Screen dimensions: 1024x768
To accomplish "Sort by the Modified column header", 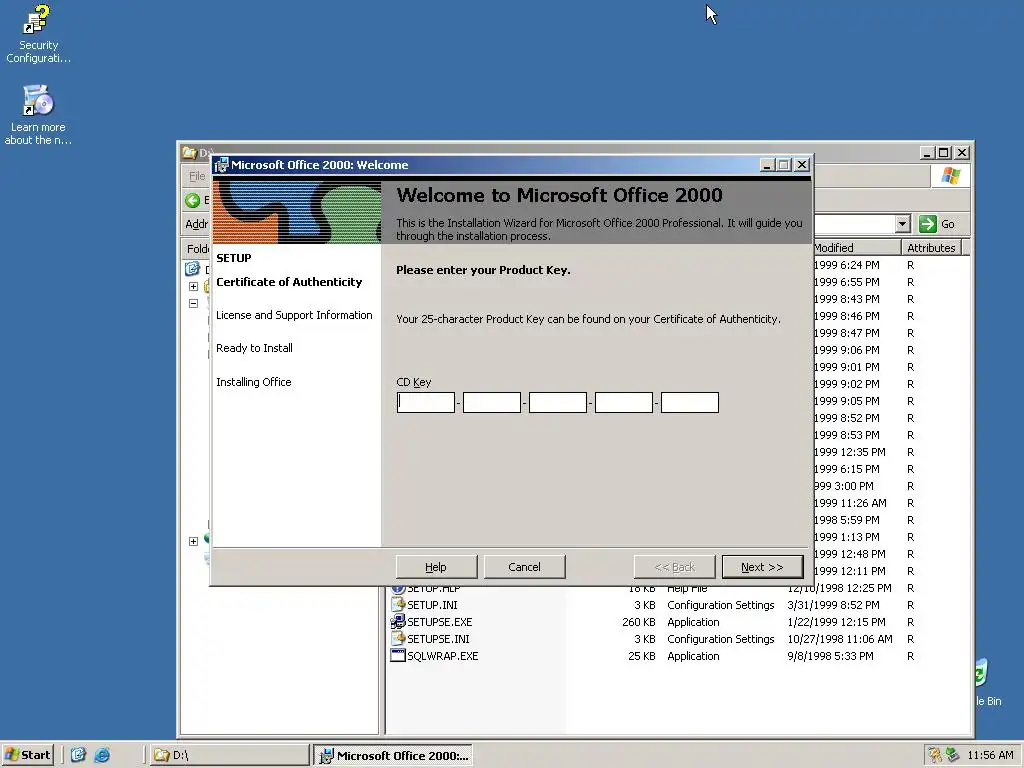I will coord(857,248).
